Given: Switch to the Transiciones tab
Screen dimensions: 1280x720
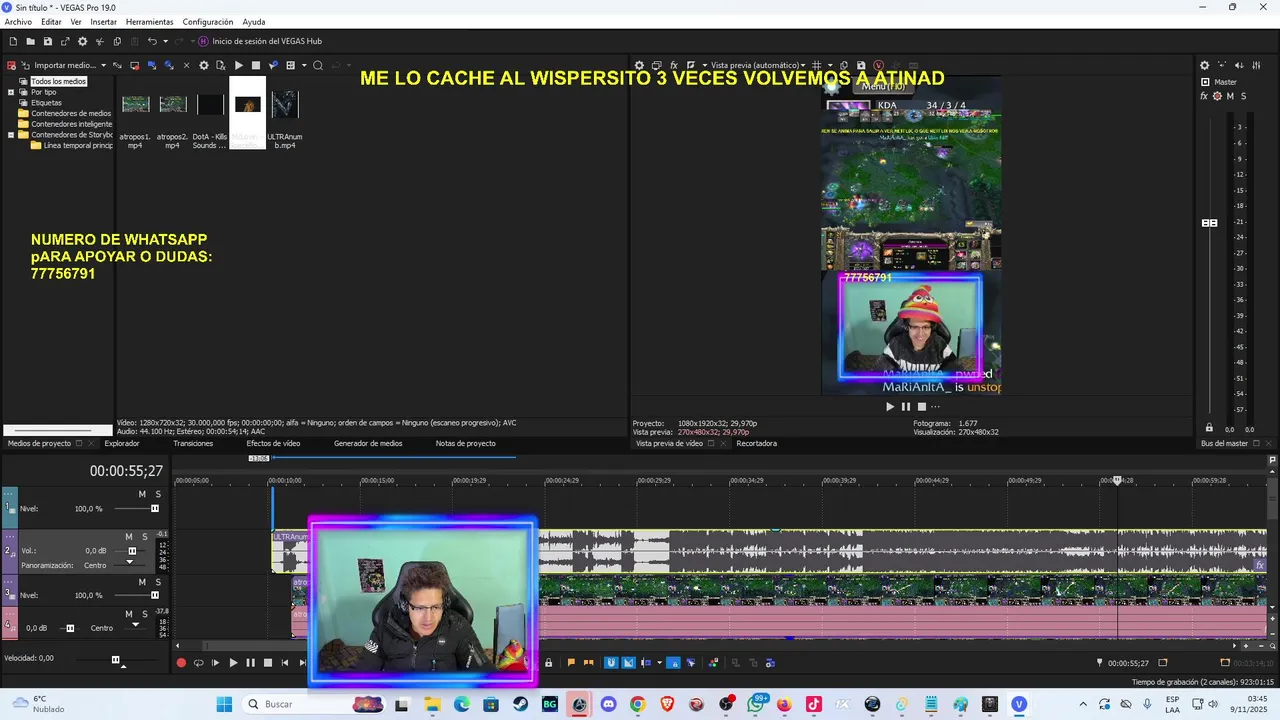Looking at the screenshot, I should coord(193,443).
